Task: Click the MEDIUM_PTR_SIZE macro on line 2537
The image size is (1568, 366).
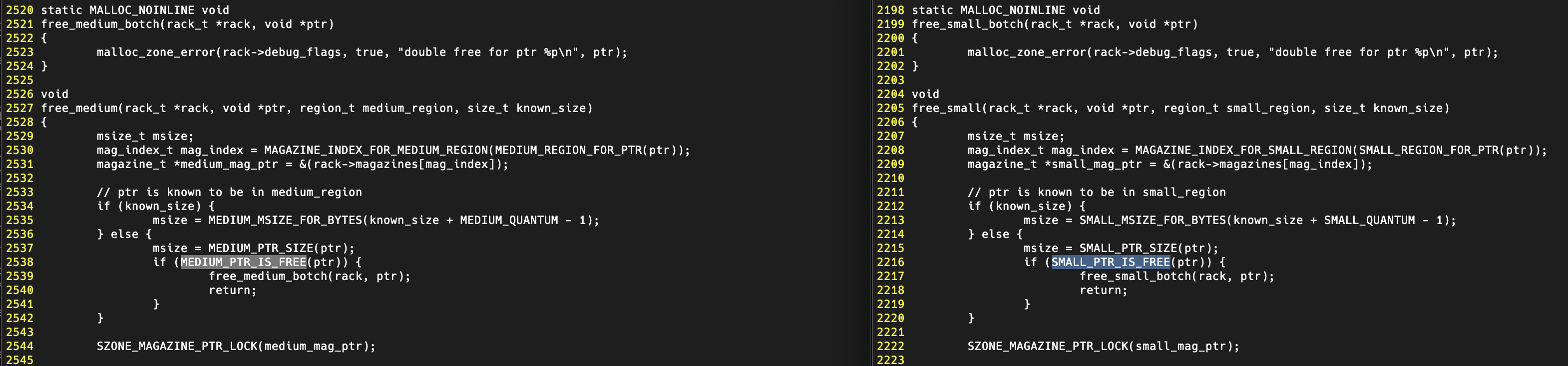Action: point(260,248)
